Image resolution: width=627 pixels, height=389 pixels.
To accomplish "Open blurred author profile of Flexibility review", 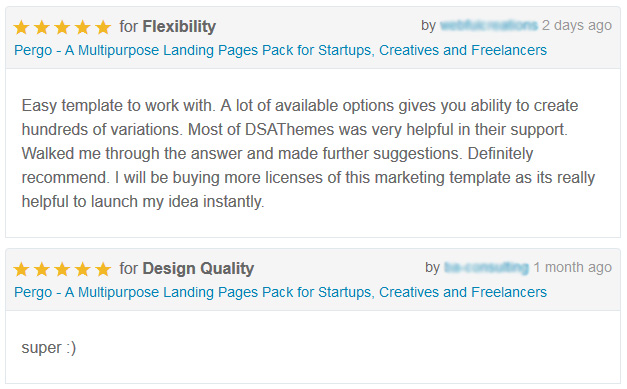I will coord(489,26).
